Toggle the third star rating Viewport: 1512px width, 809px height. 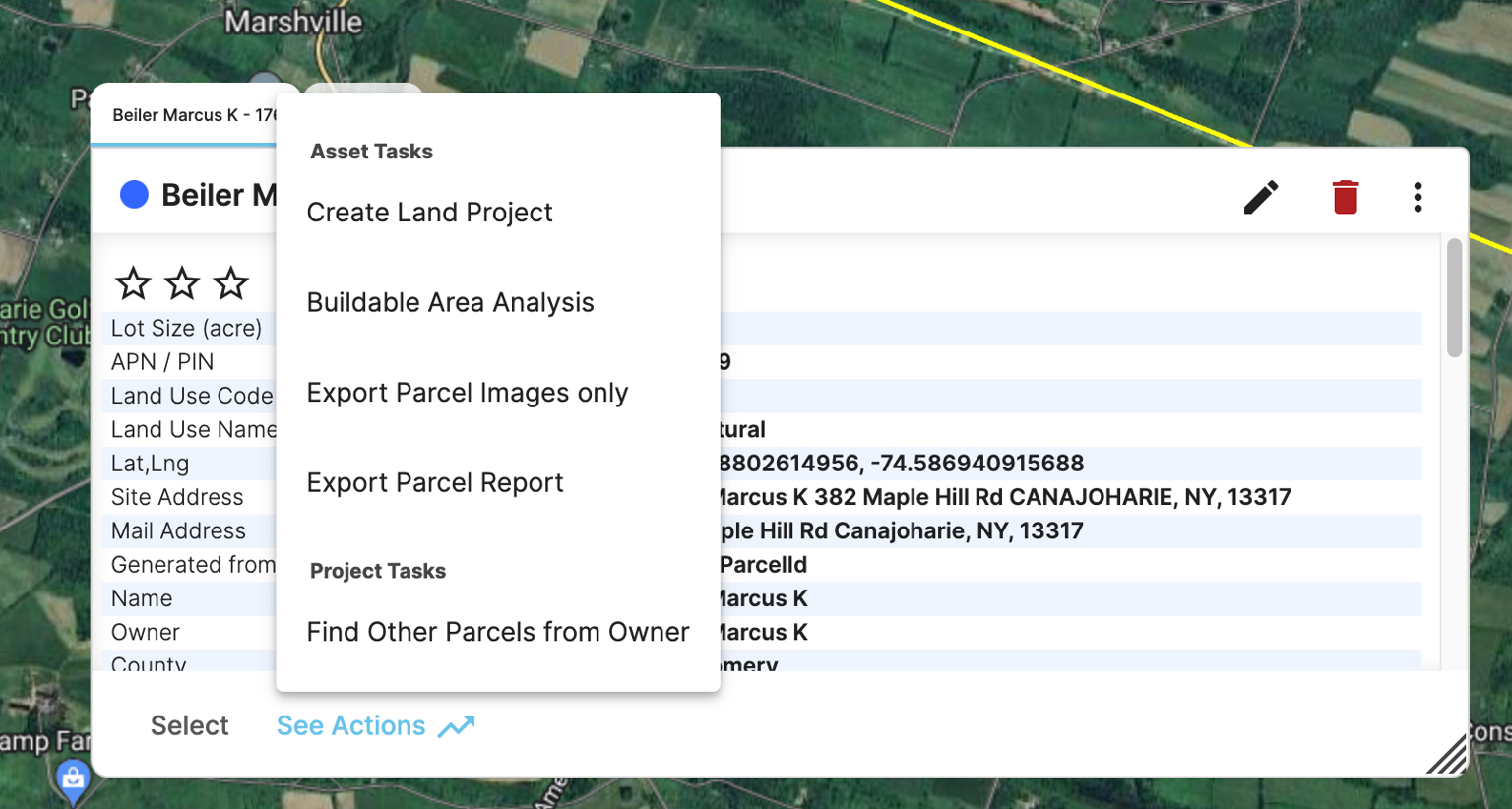click(229, 282)
